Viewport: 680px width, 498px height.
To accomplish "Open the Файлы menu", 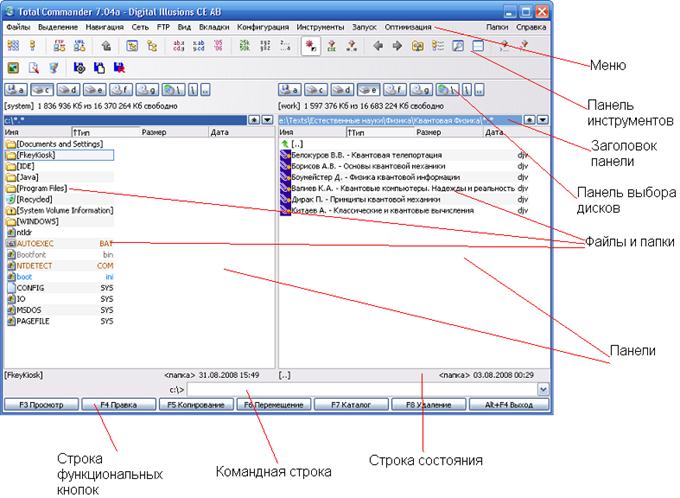I will [x=19, y=27].
